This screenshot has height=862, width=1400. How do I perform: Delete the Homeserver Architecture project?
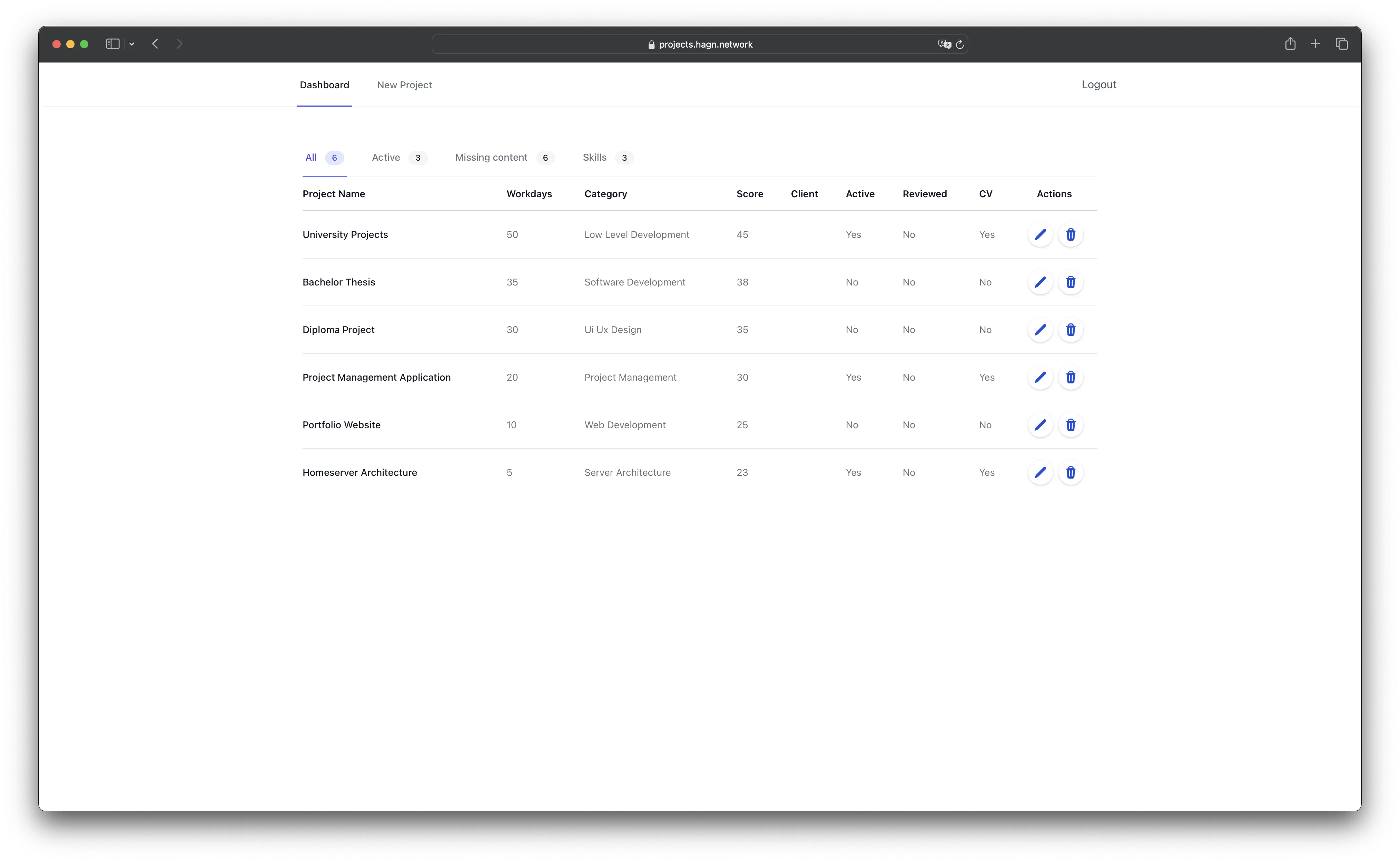pos(1071,473)
